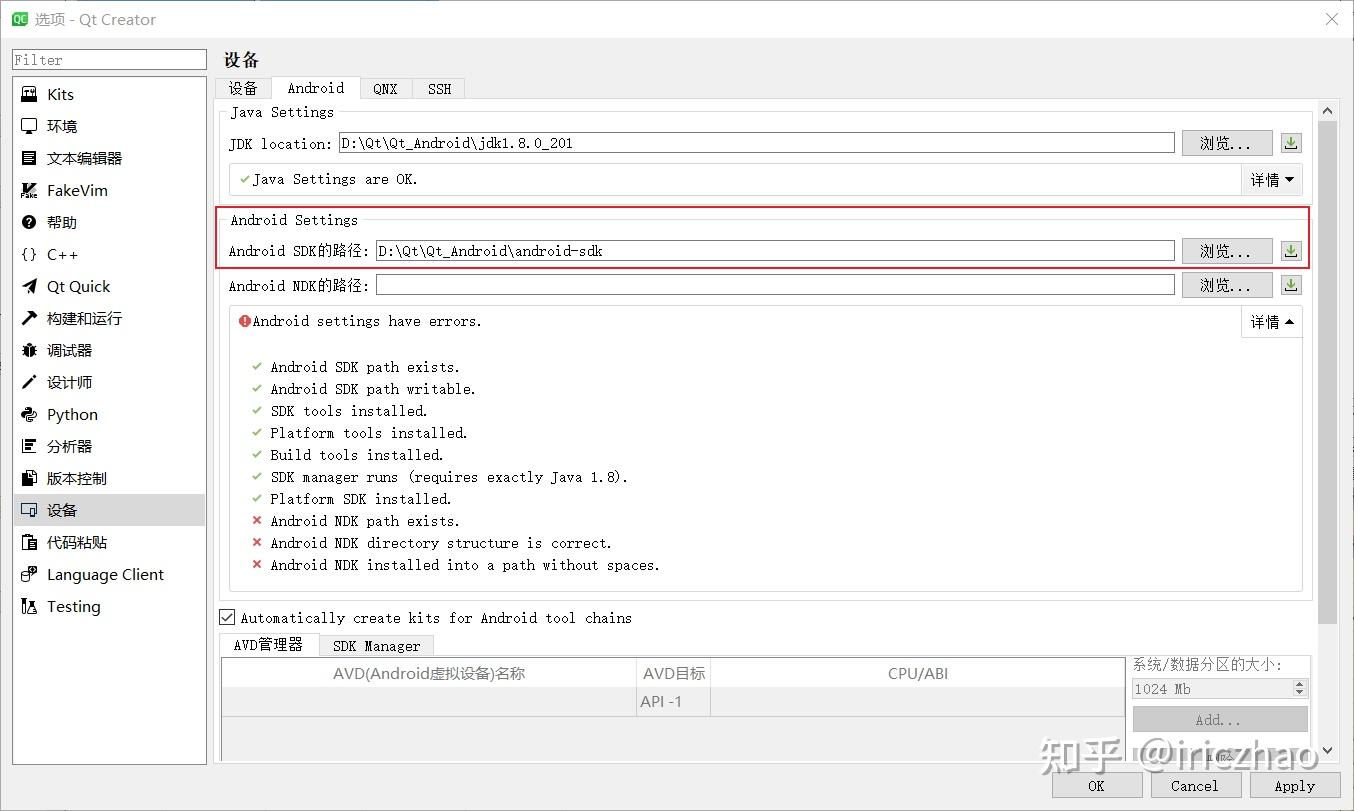
Task: Click the Qt Creator logo in title bar
Action: point(19,19)
